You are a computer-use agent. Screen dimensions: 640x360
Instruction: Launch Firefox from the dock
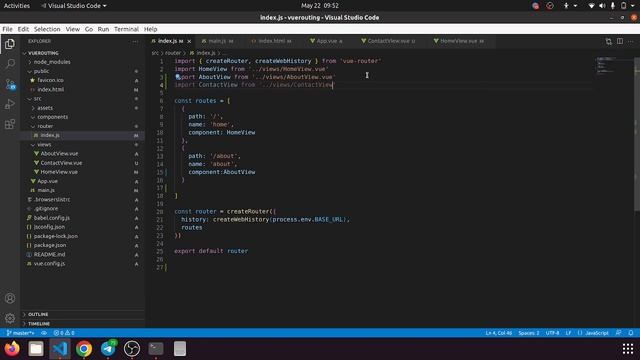pos(12,349)
